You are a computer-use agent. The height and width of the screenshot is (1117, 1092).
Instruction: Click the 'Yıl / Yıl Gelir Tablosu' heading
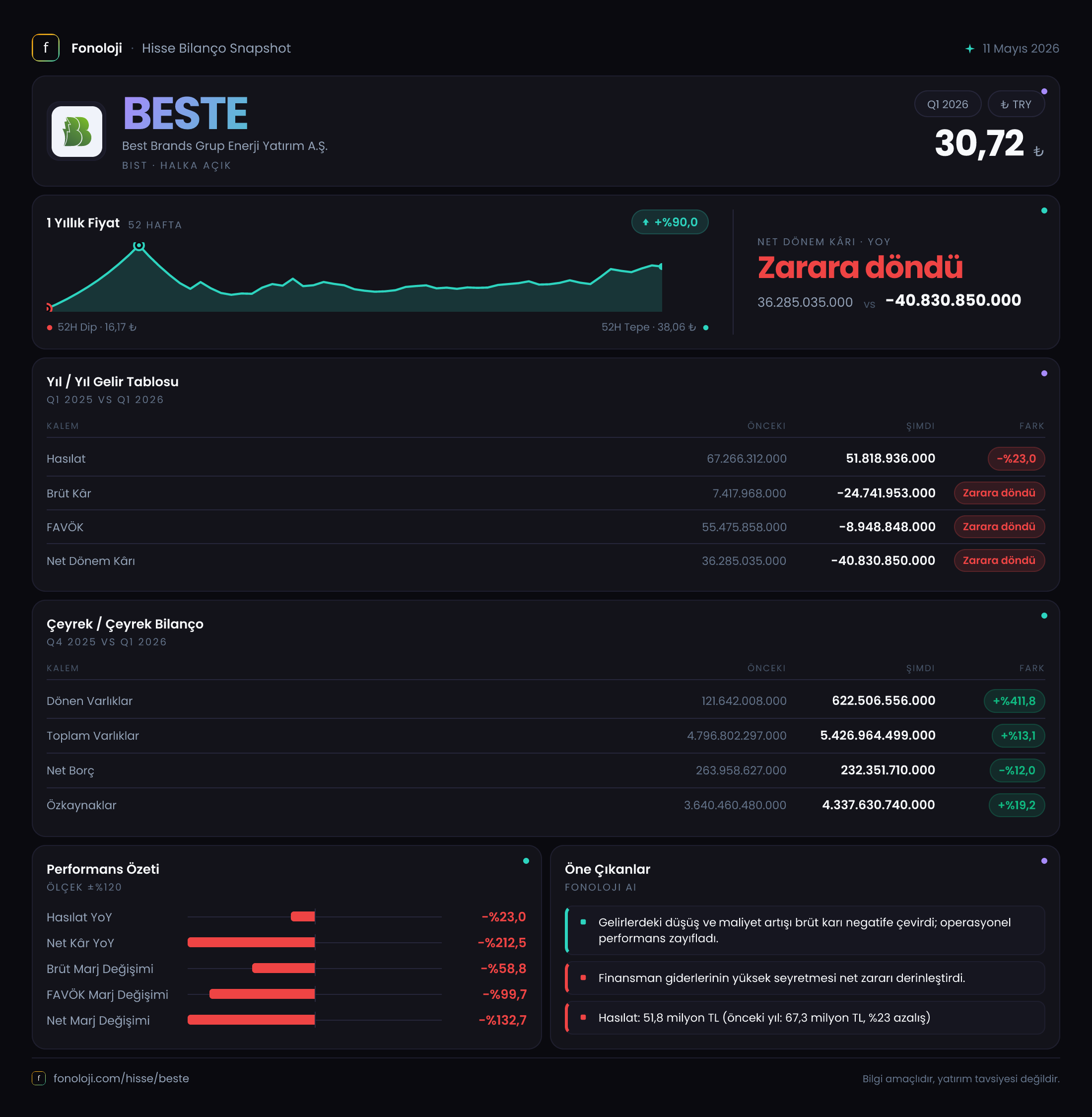(x=112, y=381)
